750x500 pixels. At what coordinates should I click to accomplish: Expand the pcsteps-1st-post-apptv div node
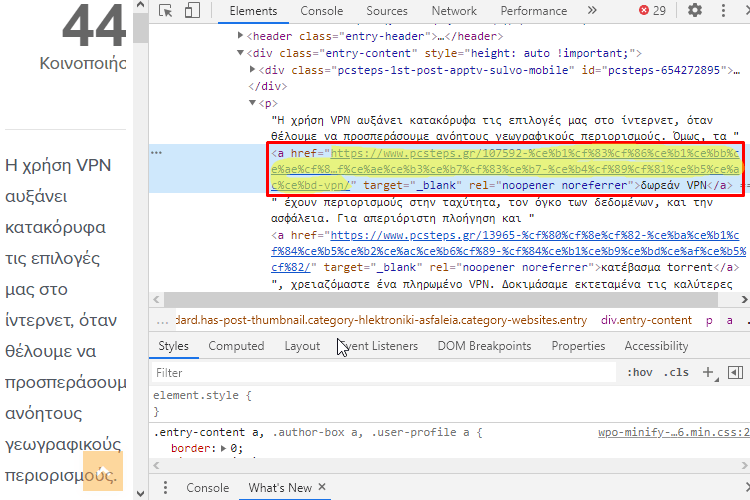pyautogui.click(x=253, y=69)
